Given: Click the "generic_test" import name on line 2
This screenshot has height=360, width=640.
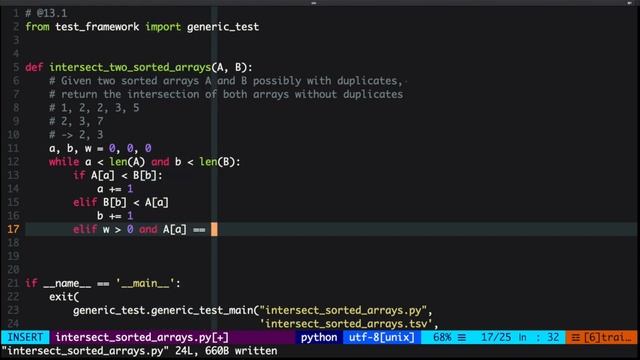Looking at the screenshot, I should click(x=223, y=27).
